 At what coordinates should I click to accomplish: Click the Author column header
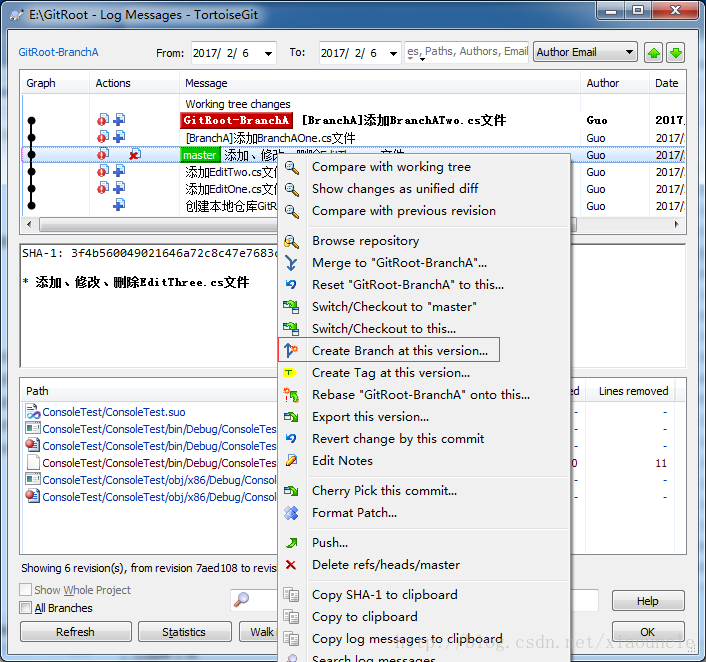[615, 83]
